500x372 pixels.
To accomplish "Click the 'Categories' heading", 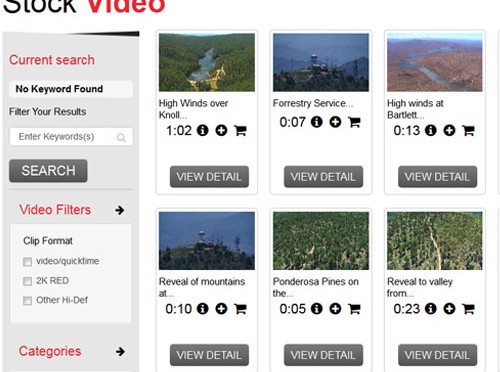I will (x=50, y=351).
